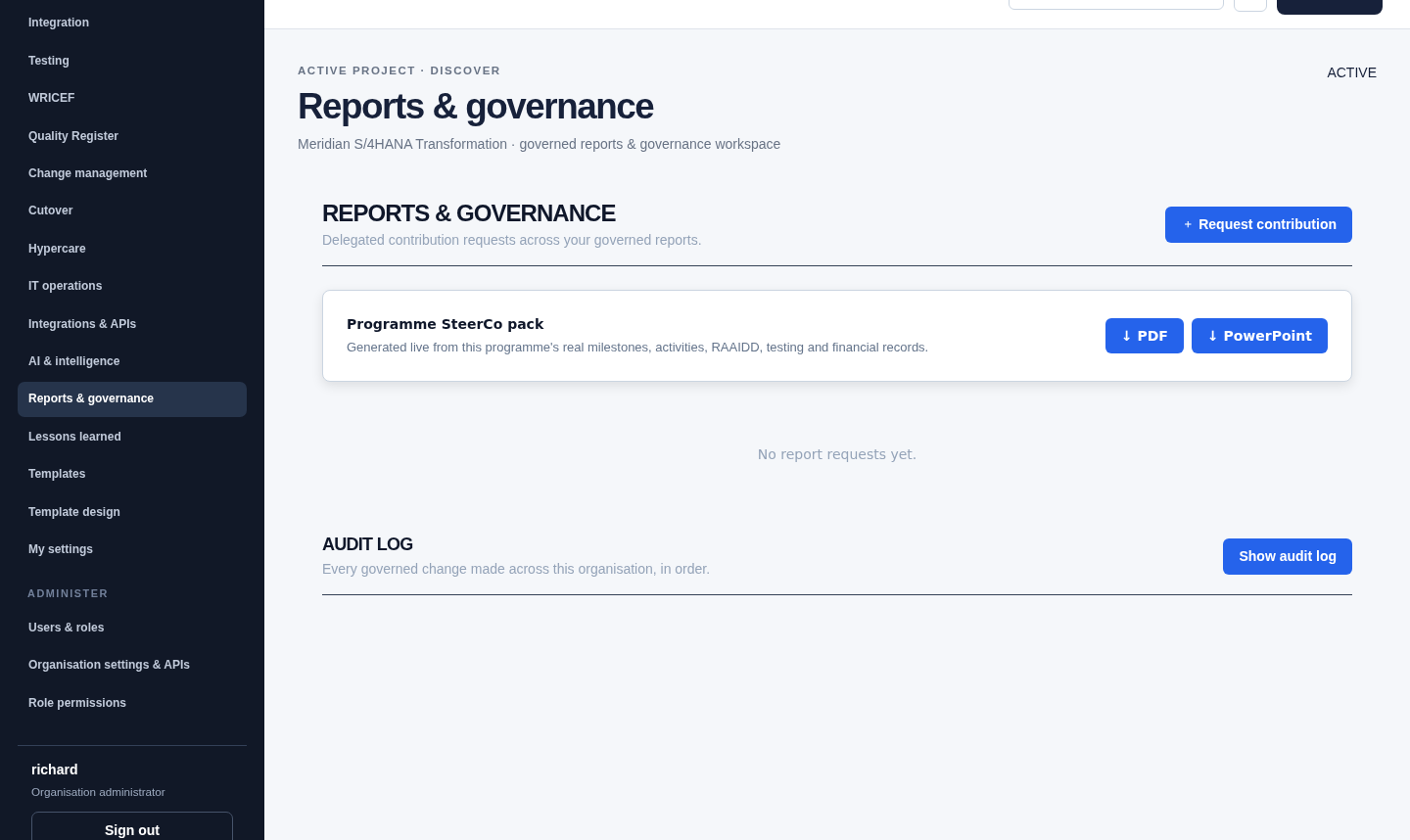
Task: Click the 'ACTIVE PROJECT · DISCOVER' breadcrumb text
Action: tap(399, 70)
